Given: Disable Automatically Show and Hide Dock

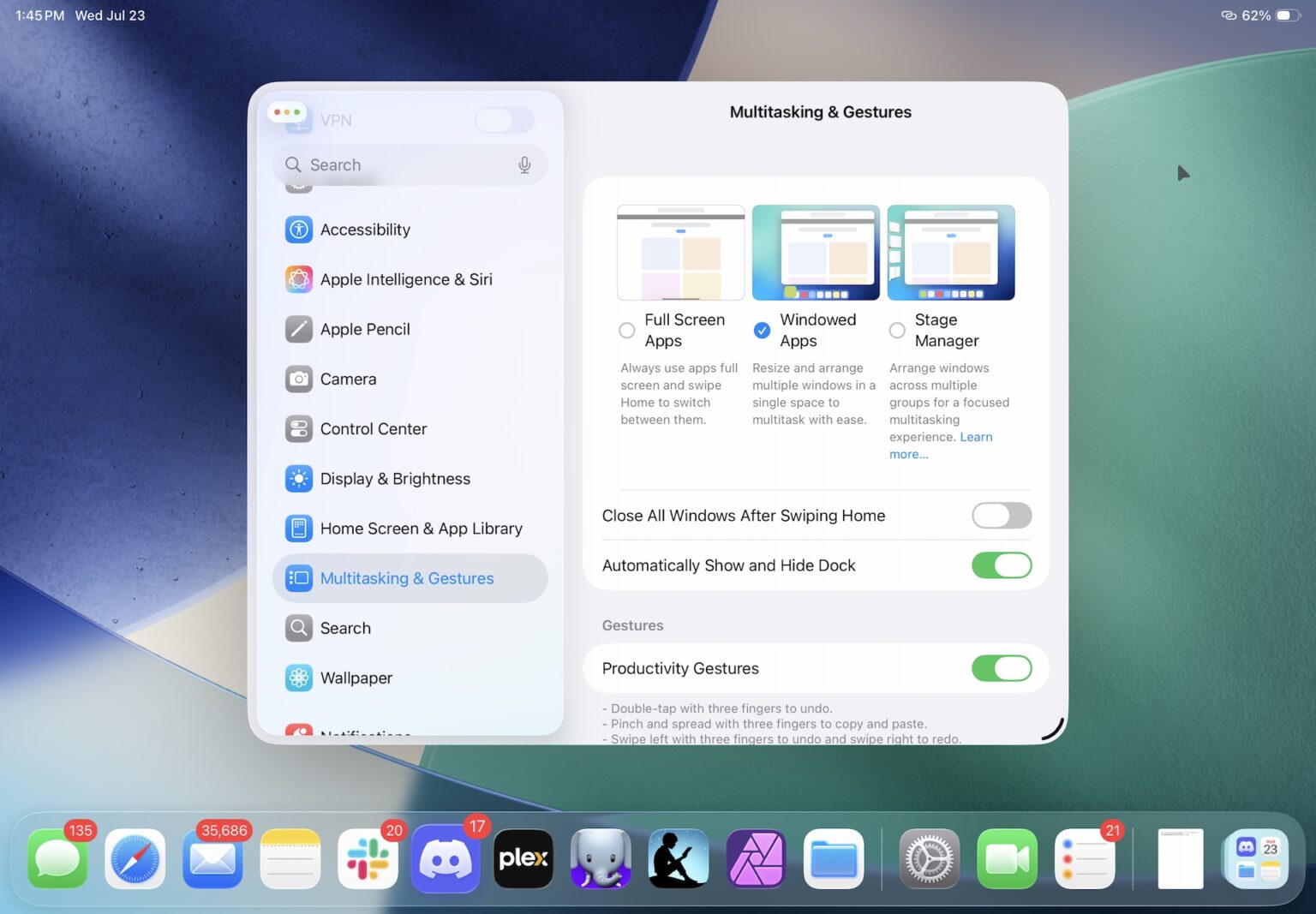Looking at the screenshot, I should [x=1001, y=565].
